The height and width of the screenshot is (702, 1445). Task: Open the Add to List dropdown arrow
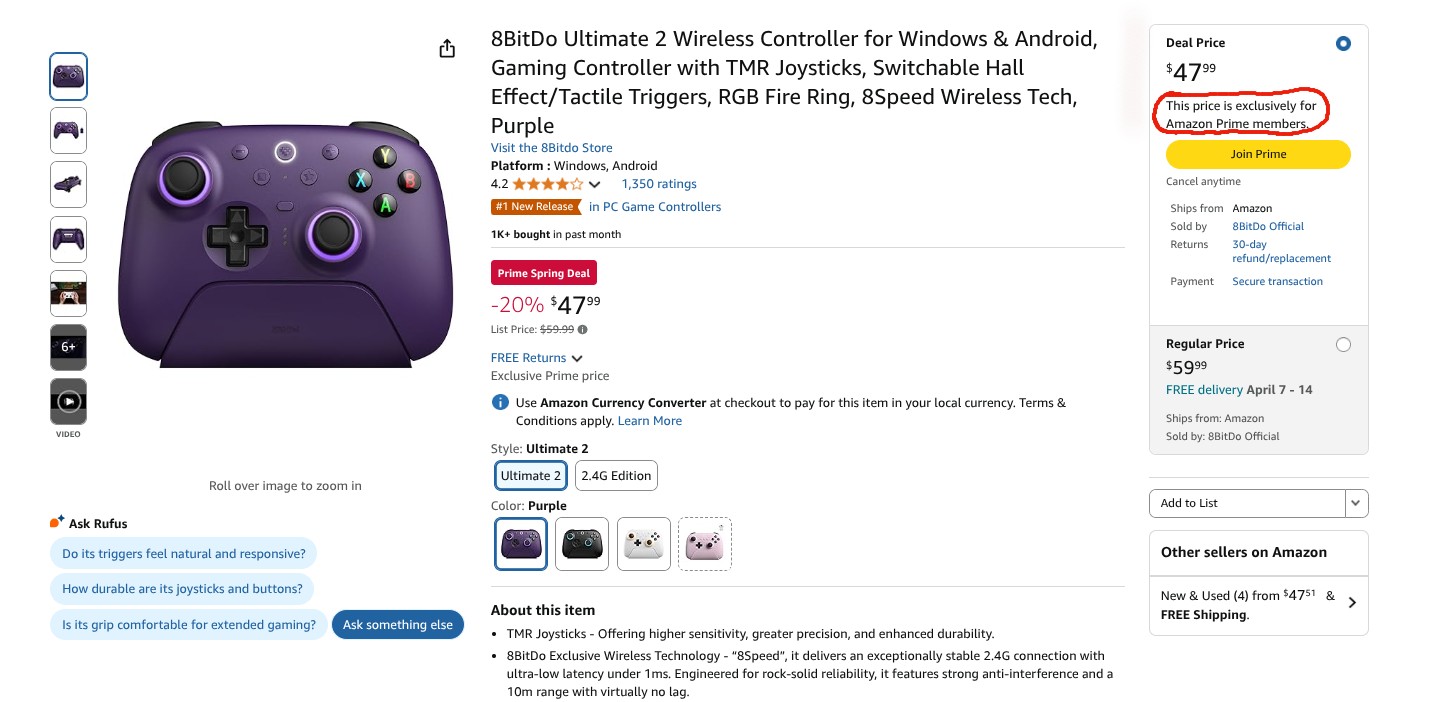(1356, 503)
